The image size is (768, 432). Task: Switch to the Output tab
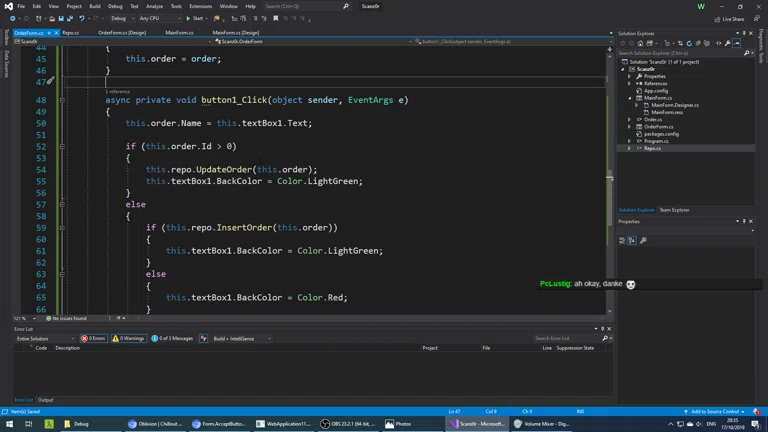[46, 400]
